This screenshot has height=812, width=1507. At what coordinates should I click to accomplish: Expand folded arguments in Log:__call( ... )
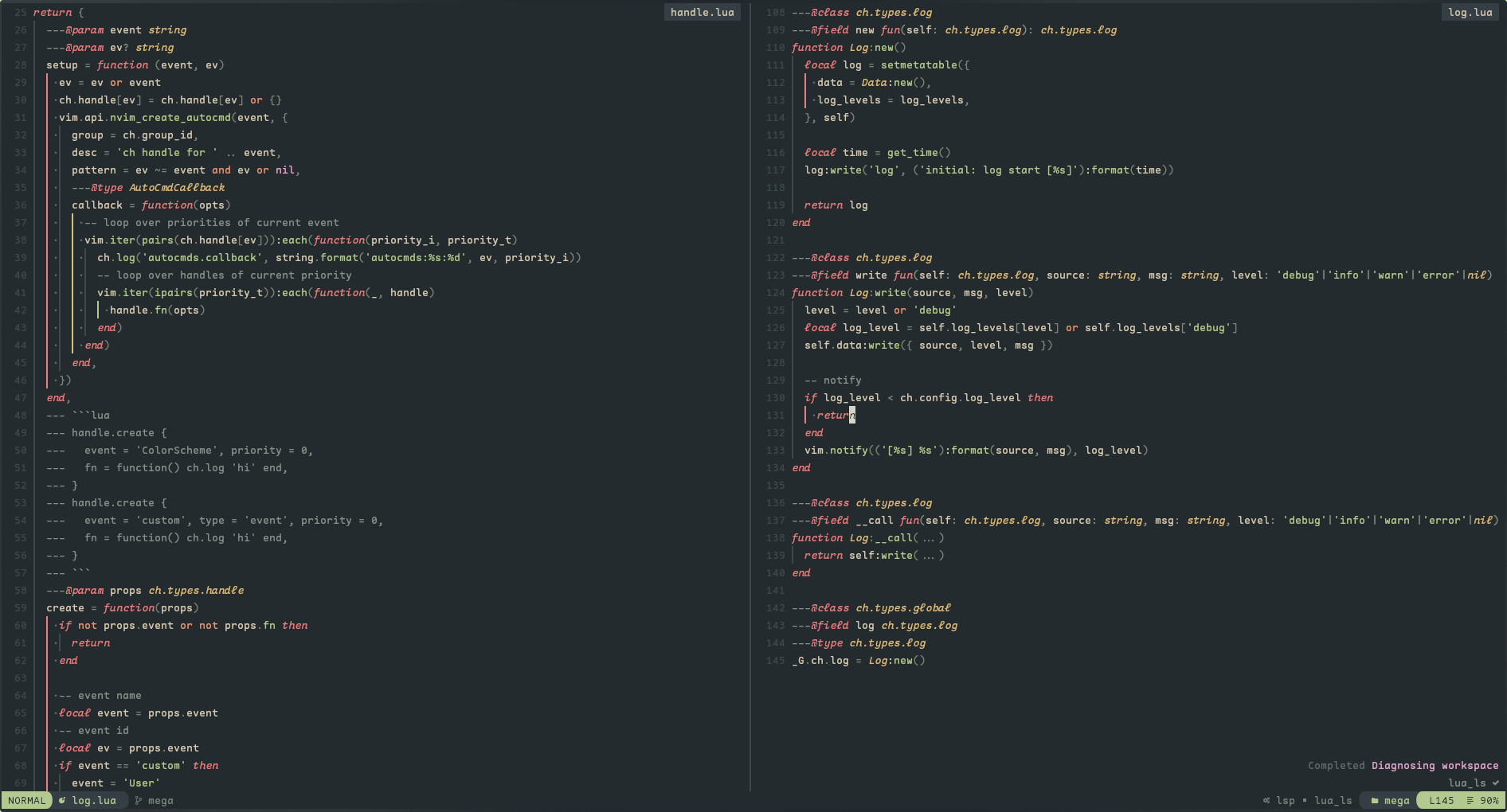[x=929, y=537]
